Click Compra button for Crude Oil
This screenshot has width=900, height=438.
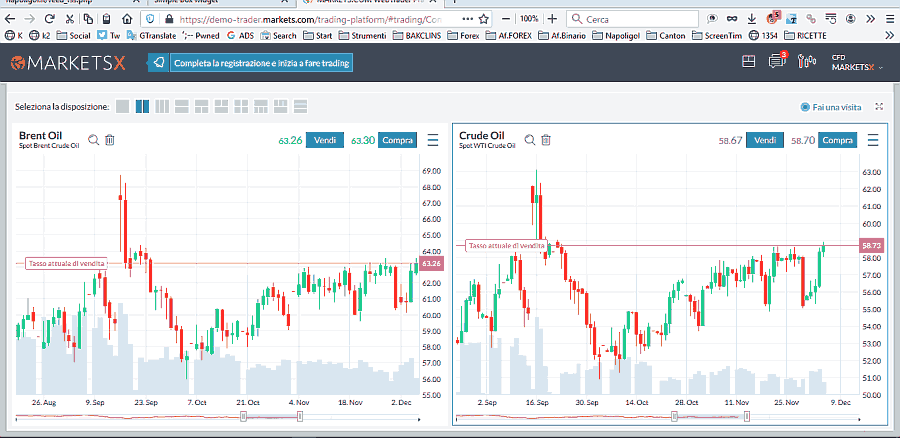click(837, 140)
